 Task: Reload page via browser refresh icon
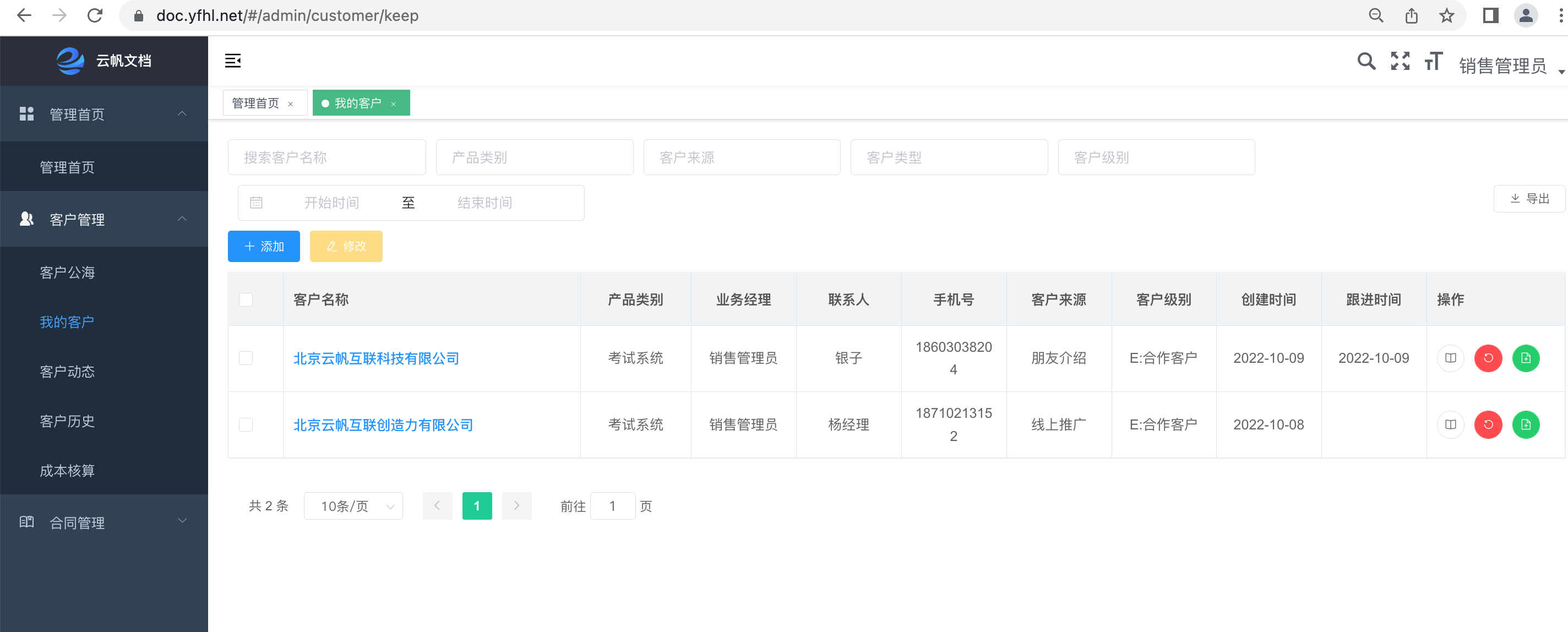[95, 15]
